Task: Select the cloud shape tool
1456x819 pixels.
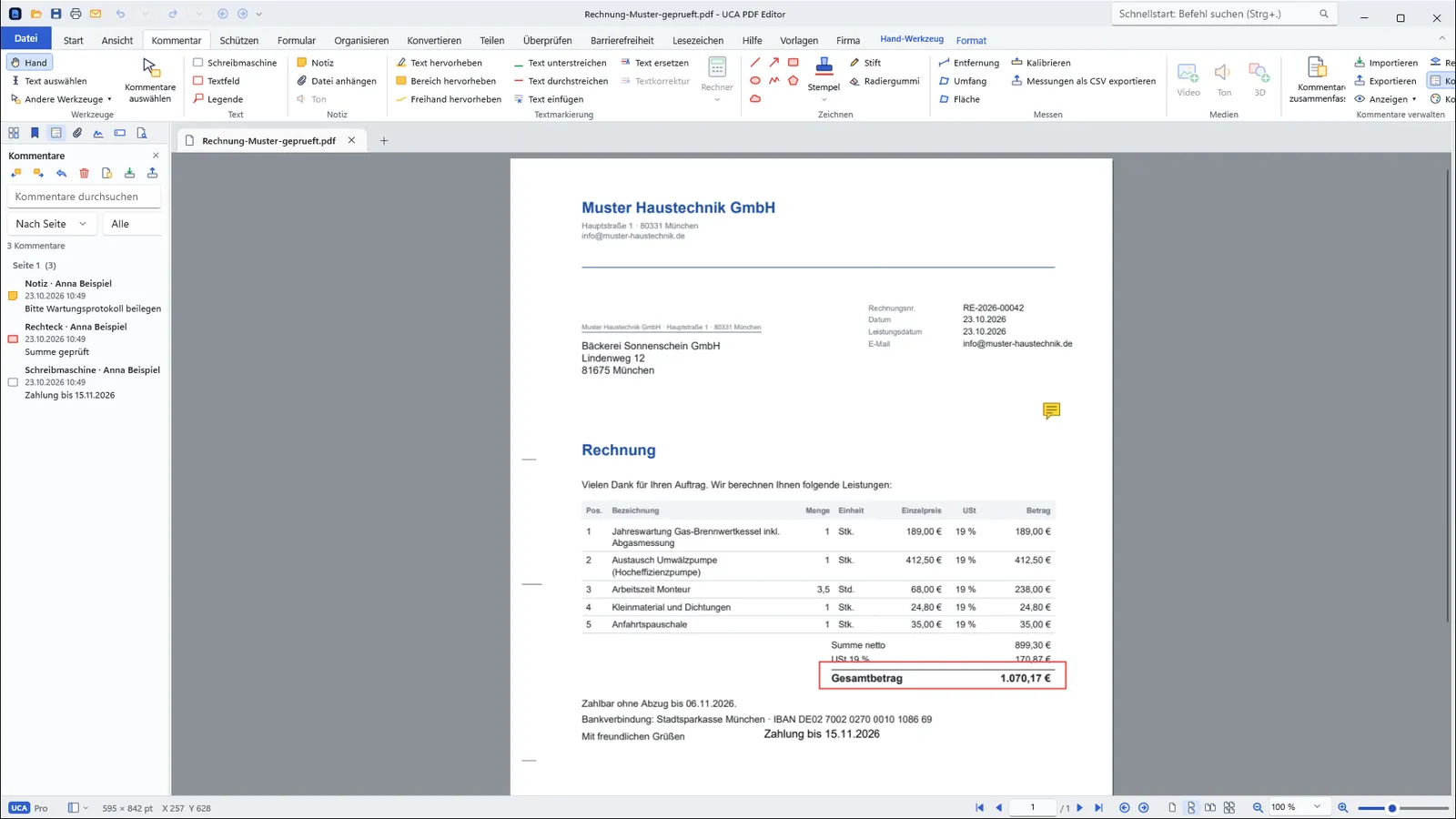Action: (755, 98)
